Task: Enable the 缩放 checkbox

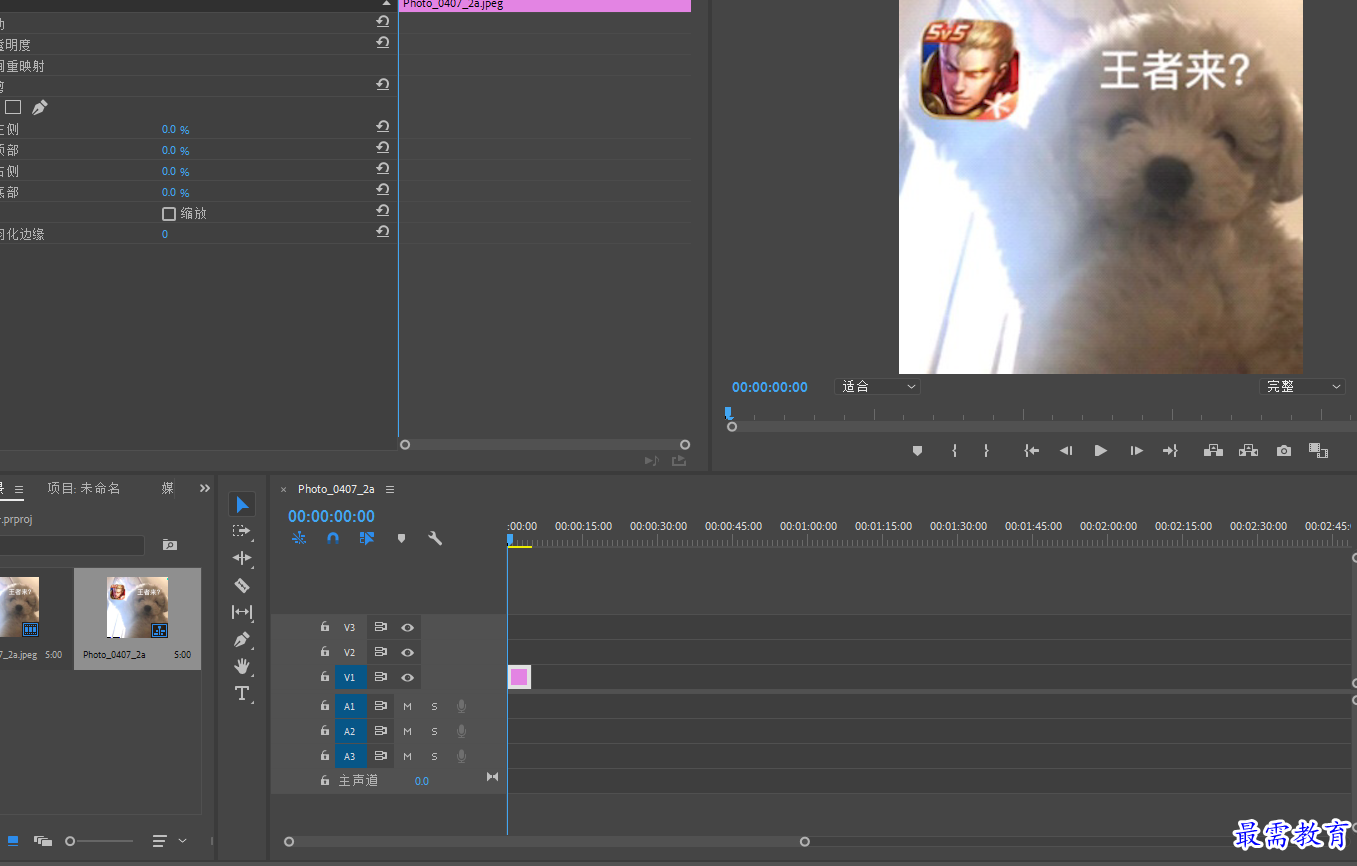Action: [169, 213]
